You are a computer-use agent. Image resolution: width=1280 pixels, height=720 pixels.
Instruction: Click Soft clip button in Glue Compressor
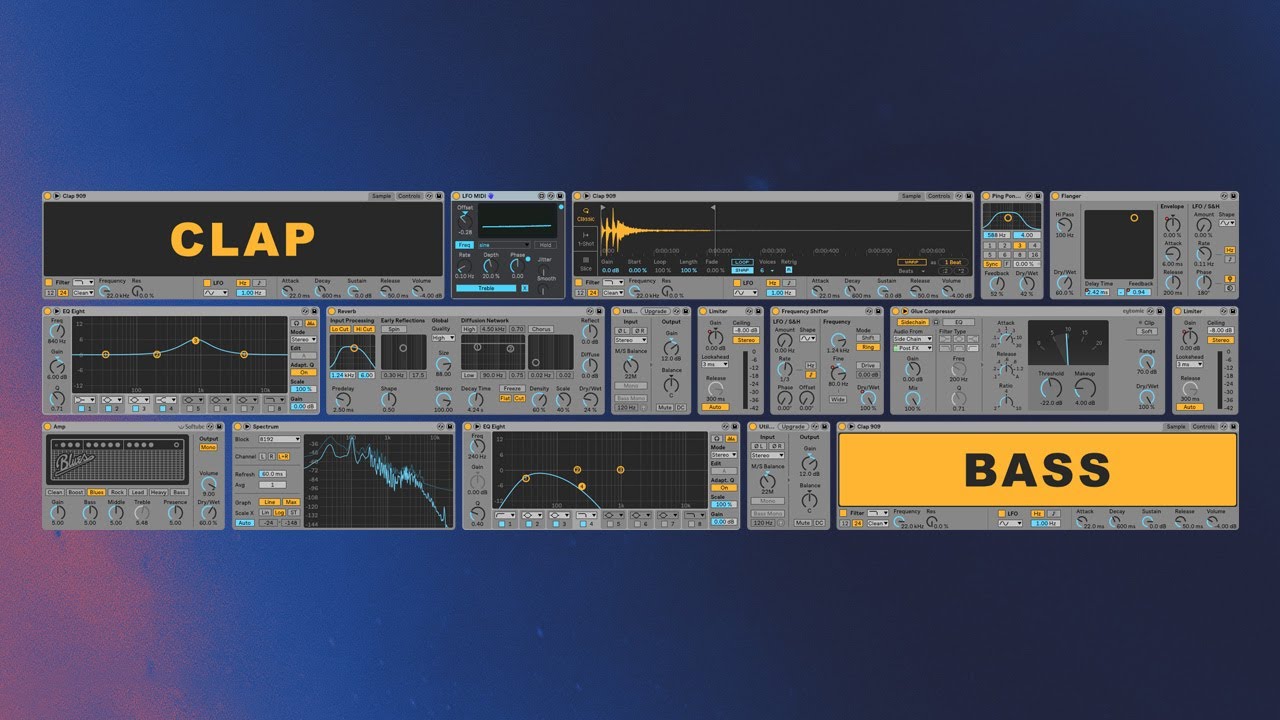point(1147,331)
